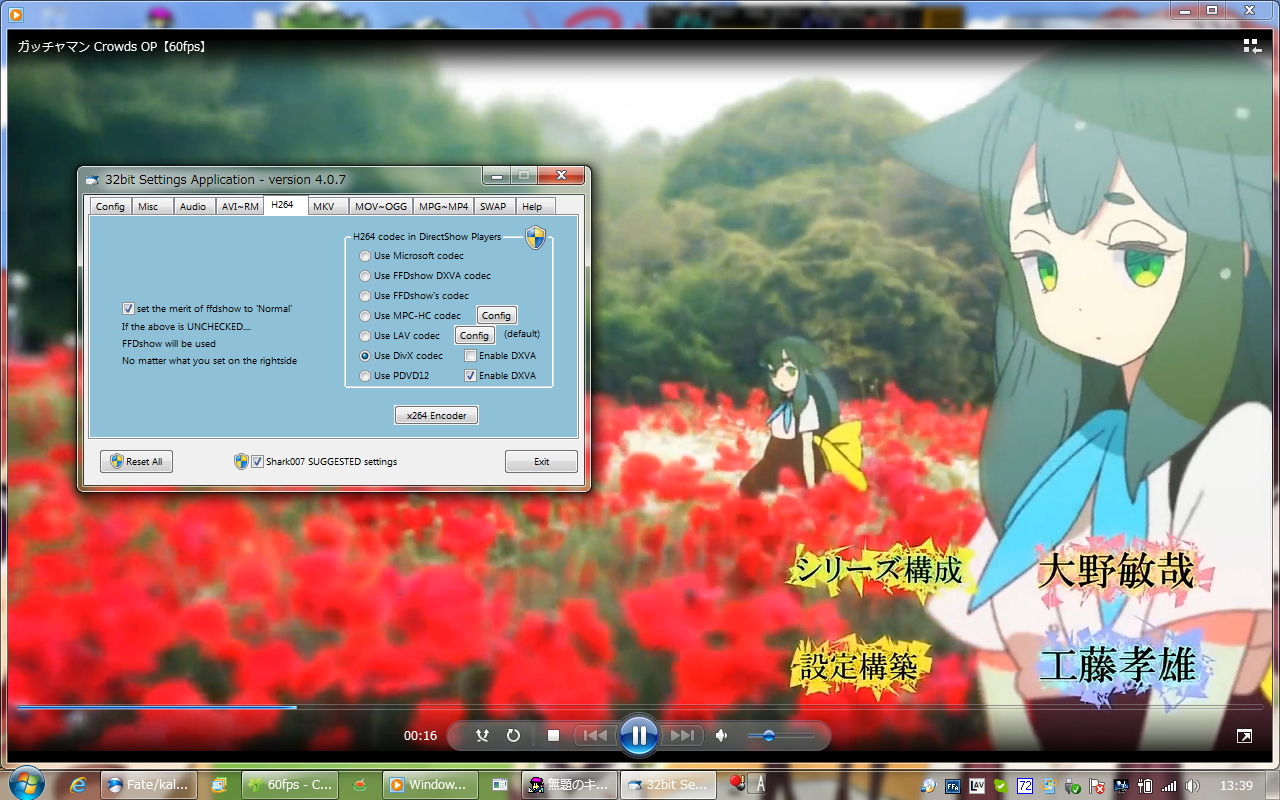Select 'Use FFDshow's codec' option

pyautogui.click(x=365, y=296)
